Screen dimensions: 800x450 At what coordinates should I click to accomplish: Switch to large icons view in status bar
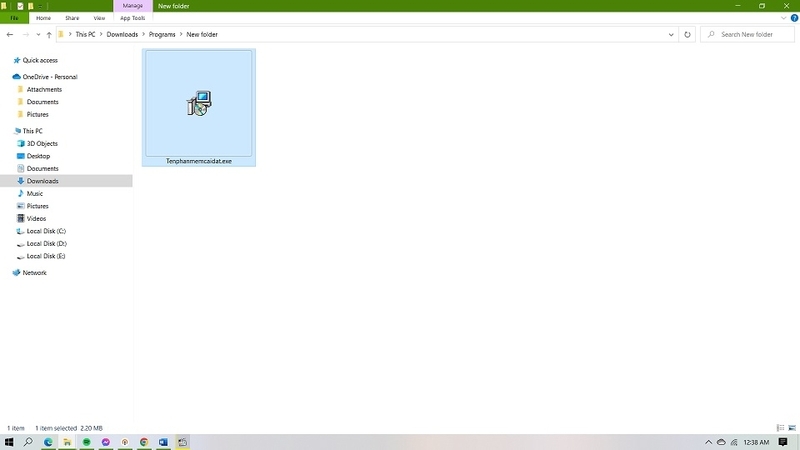[x=792, y=428]
